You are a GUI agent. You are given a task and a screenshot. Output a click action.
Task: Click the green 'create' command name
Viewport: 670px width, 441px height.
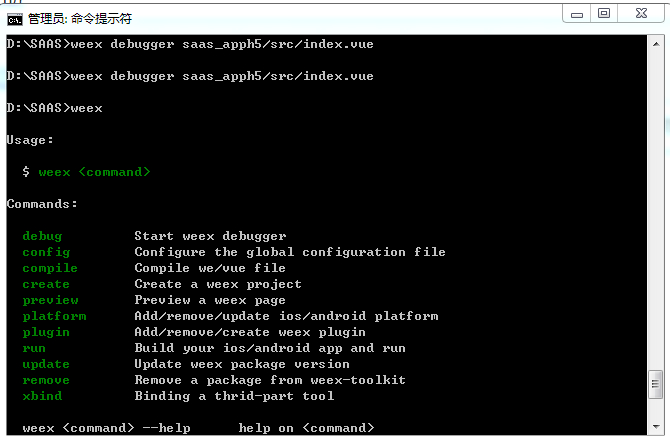coord(46,284)
